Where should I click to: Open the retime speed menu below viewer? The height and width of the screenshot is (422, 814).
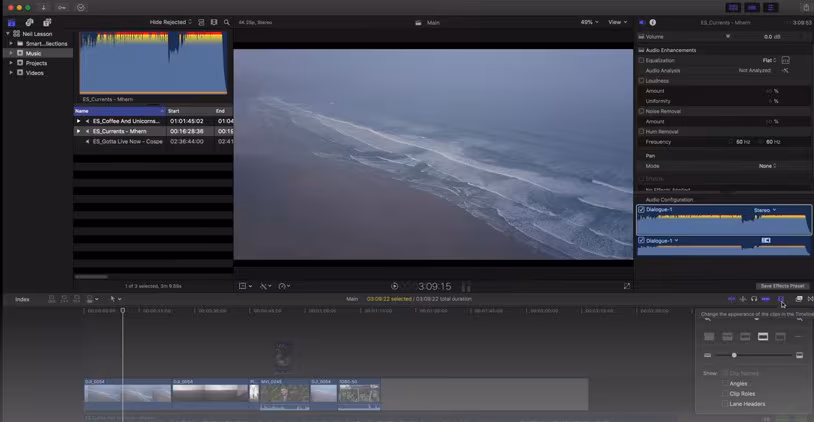tap(284, 286)
